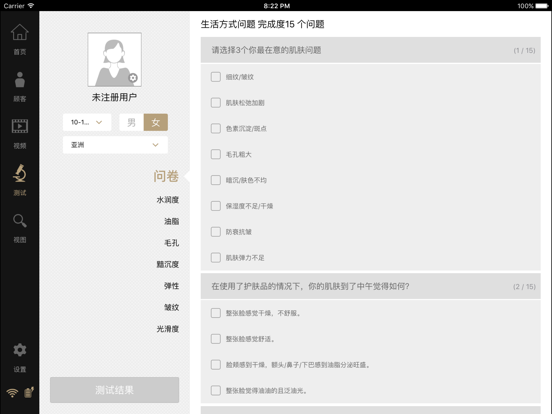Click the 测试结果 button

[114, 390]
